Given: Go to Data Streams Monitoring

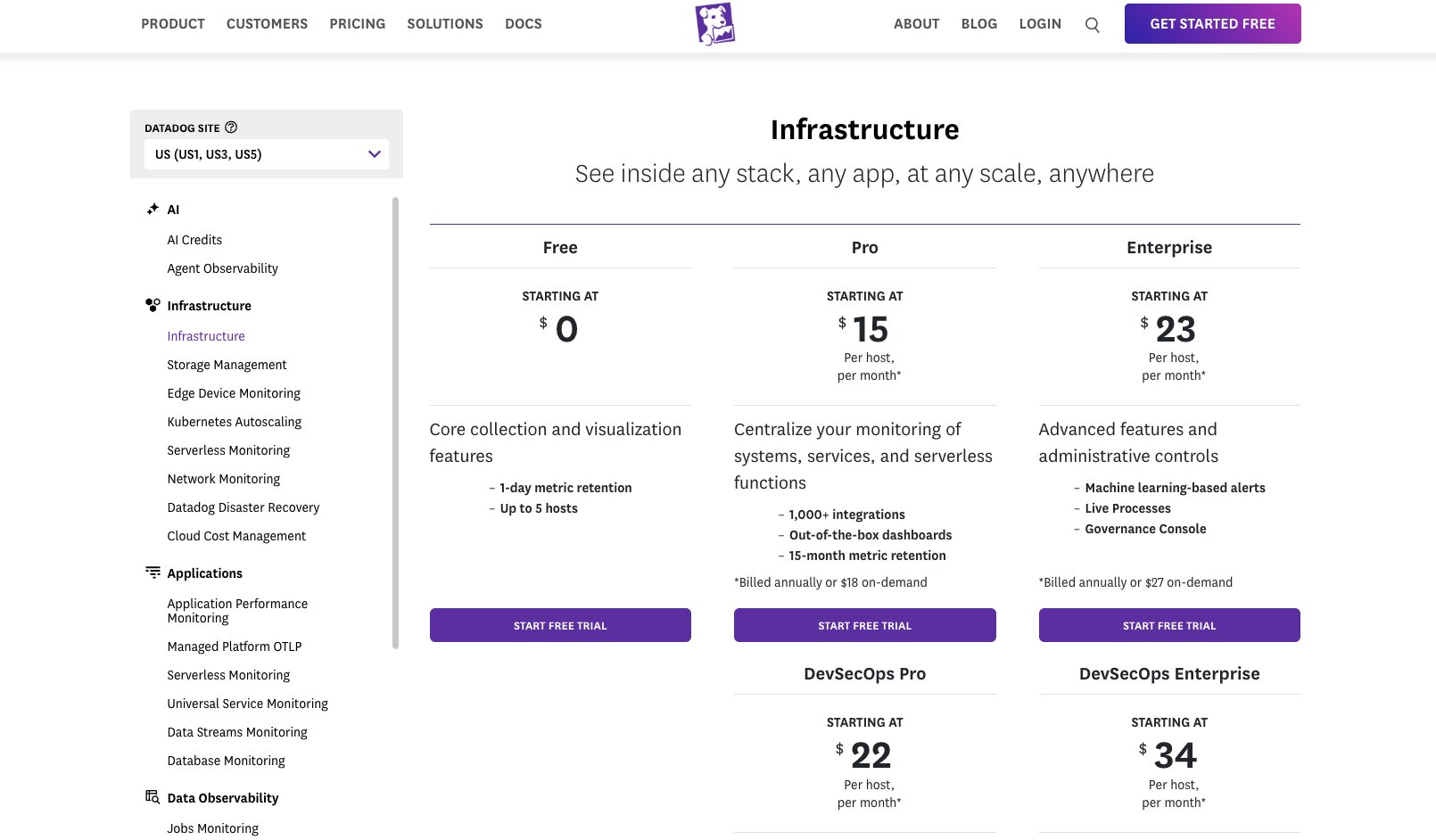Looking at the screenshot, I should click(237, 732).
